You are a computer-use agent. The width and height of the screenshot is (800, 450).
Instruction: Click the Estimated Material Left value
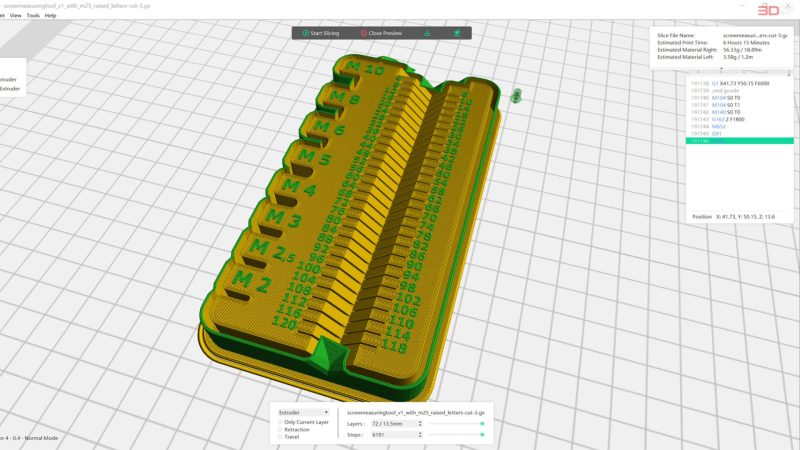coord(738,57)
